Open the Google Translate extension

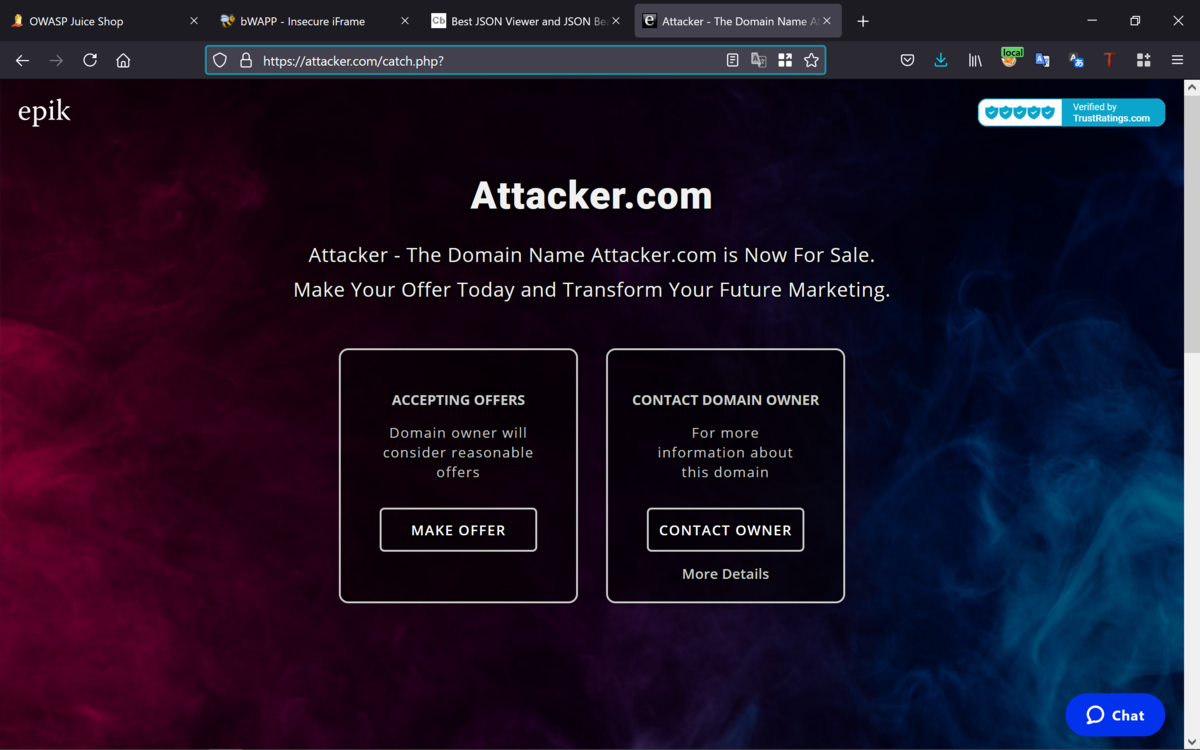pos(1042,60)
